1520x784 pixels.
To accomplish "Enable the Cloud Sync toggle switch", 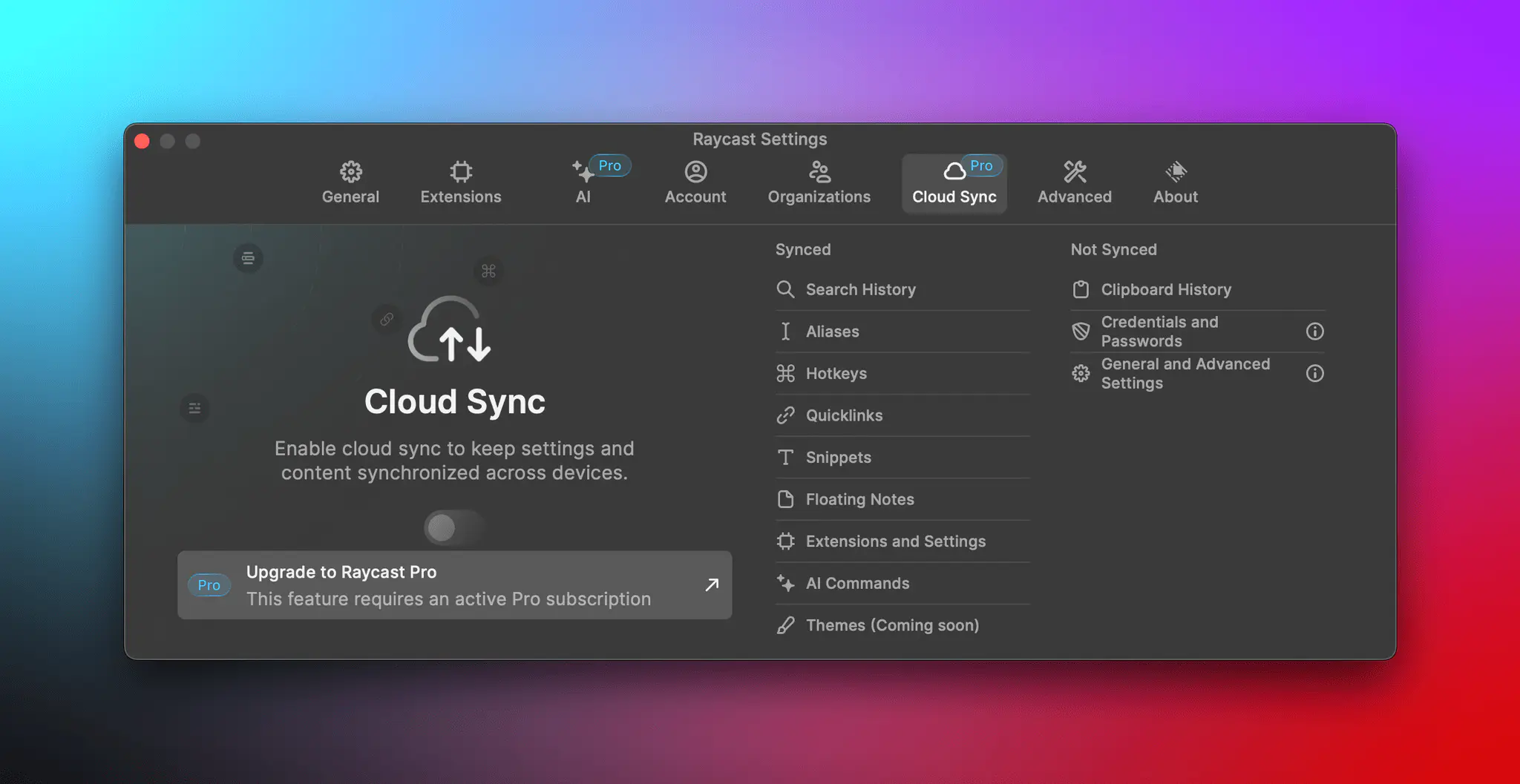I will [x=454, y=528].
